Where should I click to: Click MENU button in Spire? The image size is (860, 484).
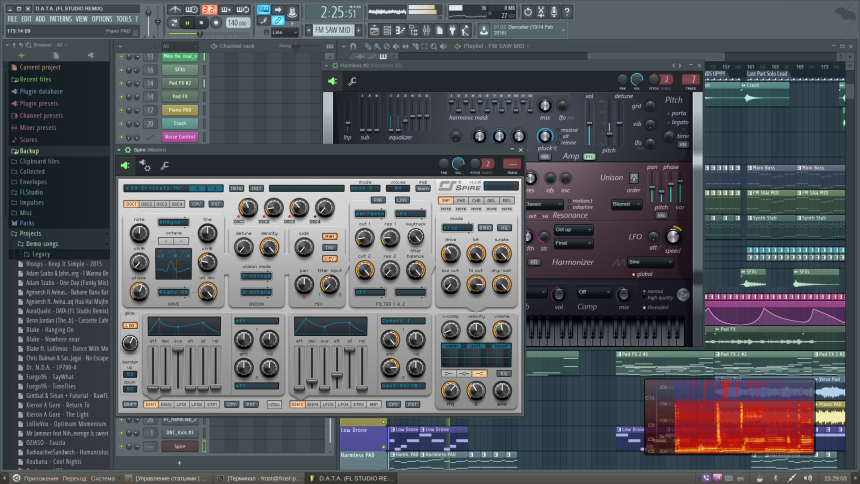(x=236, y=188)
